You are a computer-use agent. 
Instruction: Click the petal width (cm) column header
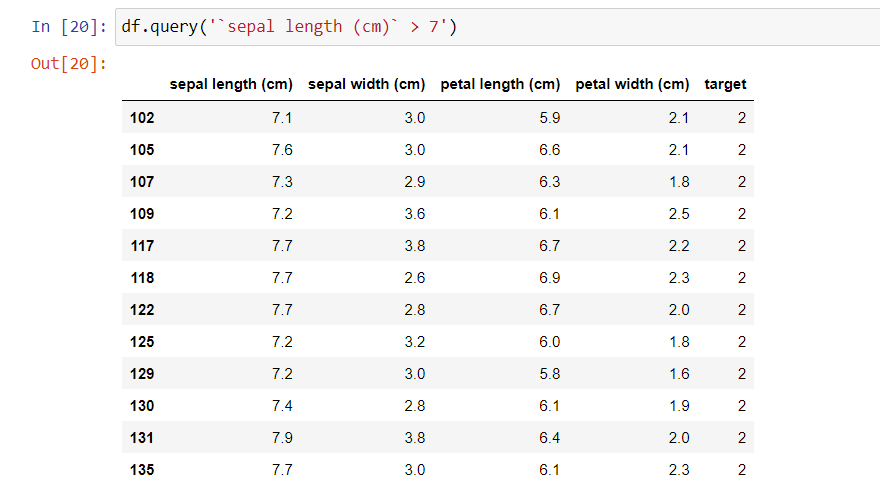pos(632,84)
